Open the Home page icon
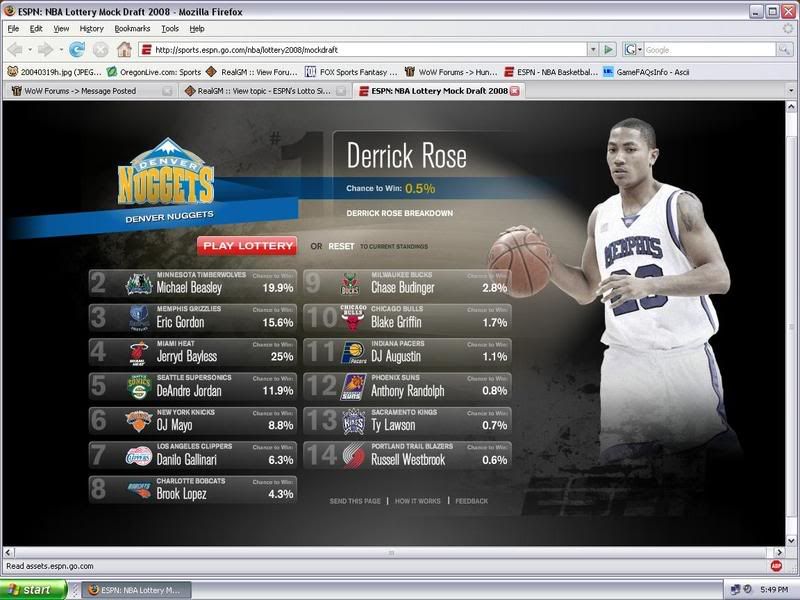This screenshot has width=800, height=600. (x=124, y=49)
